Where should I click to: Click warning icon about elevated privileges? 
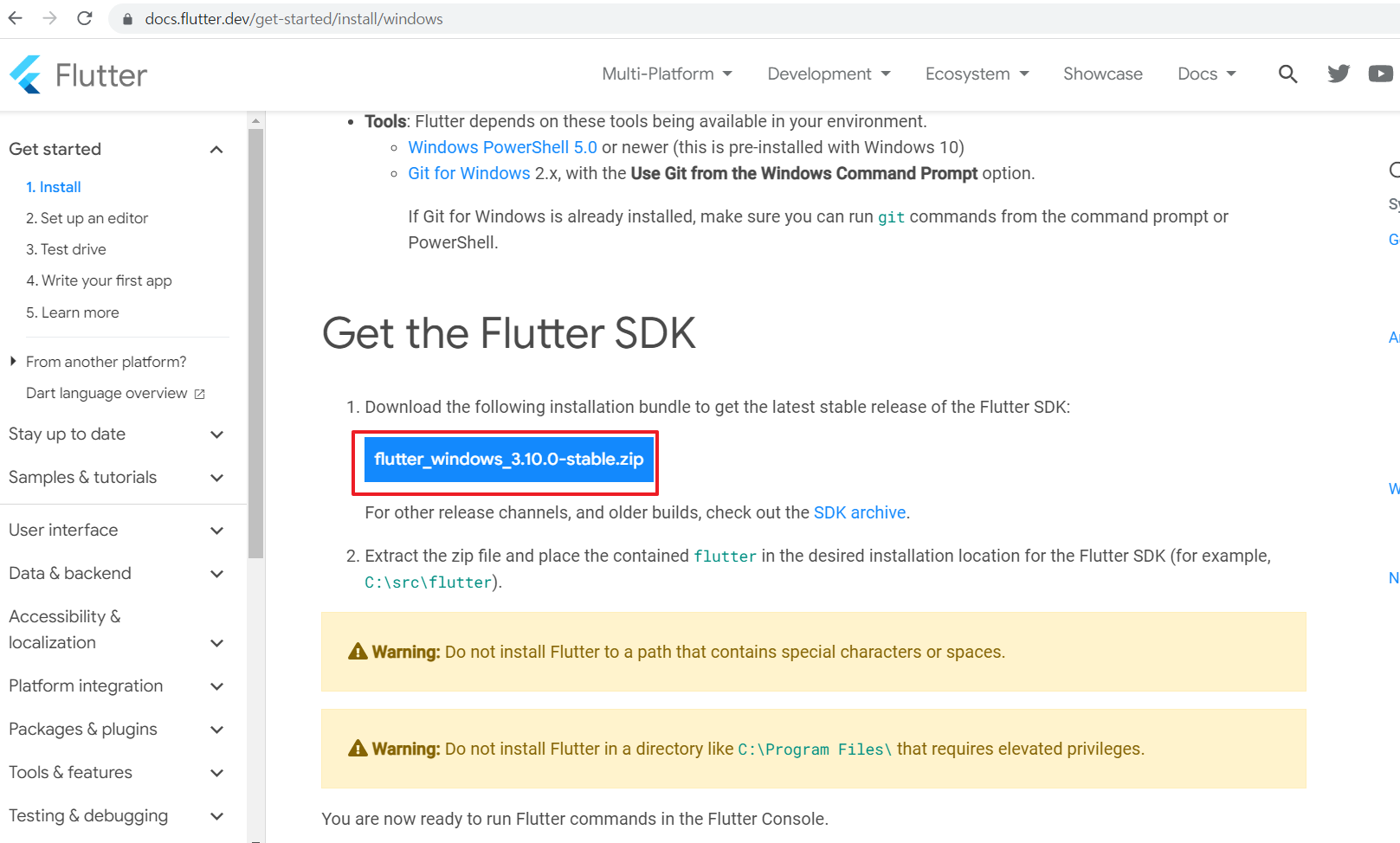coord(358,749)
